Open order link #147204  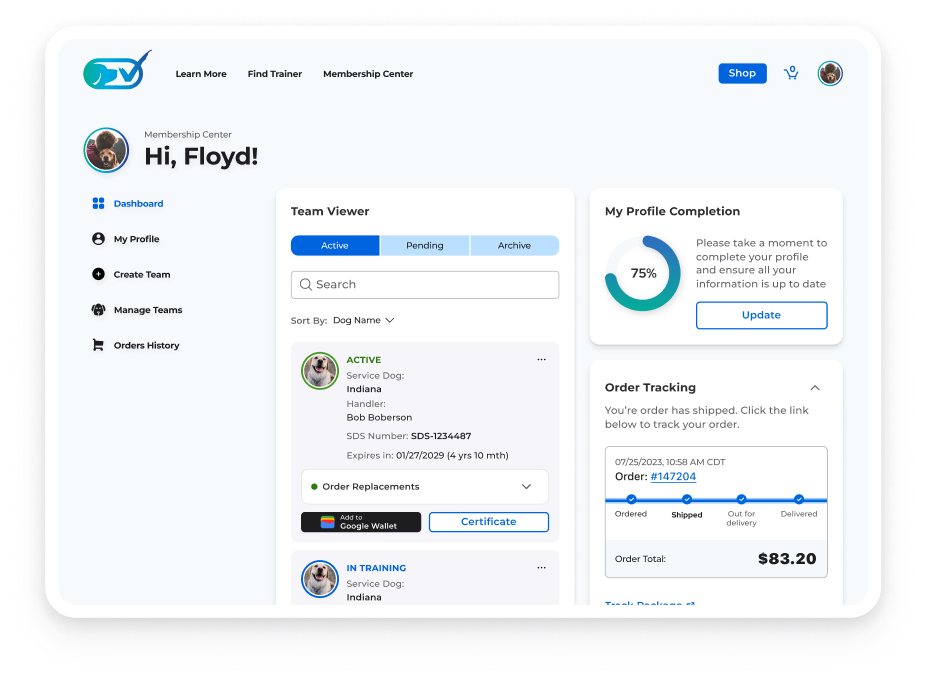673,477
